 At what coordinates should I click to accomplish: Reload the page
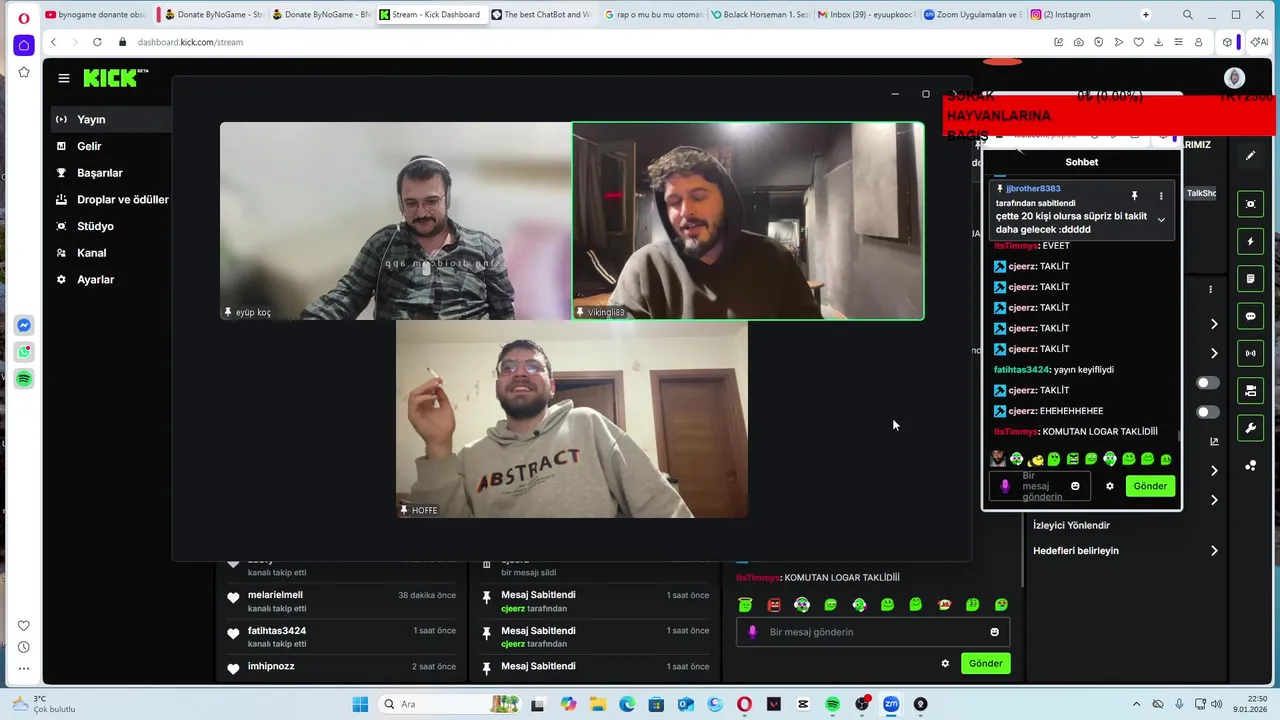[x=97, y=42]
